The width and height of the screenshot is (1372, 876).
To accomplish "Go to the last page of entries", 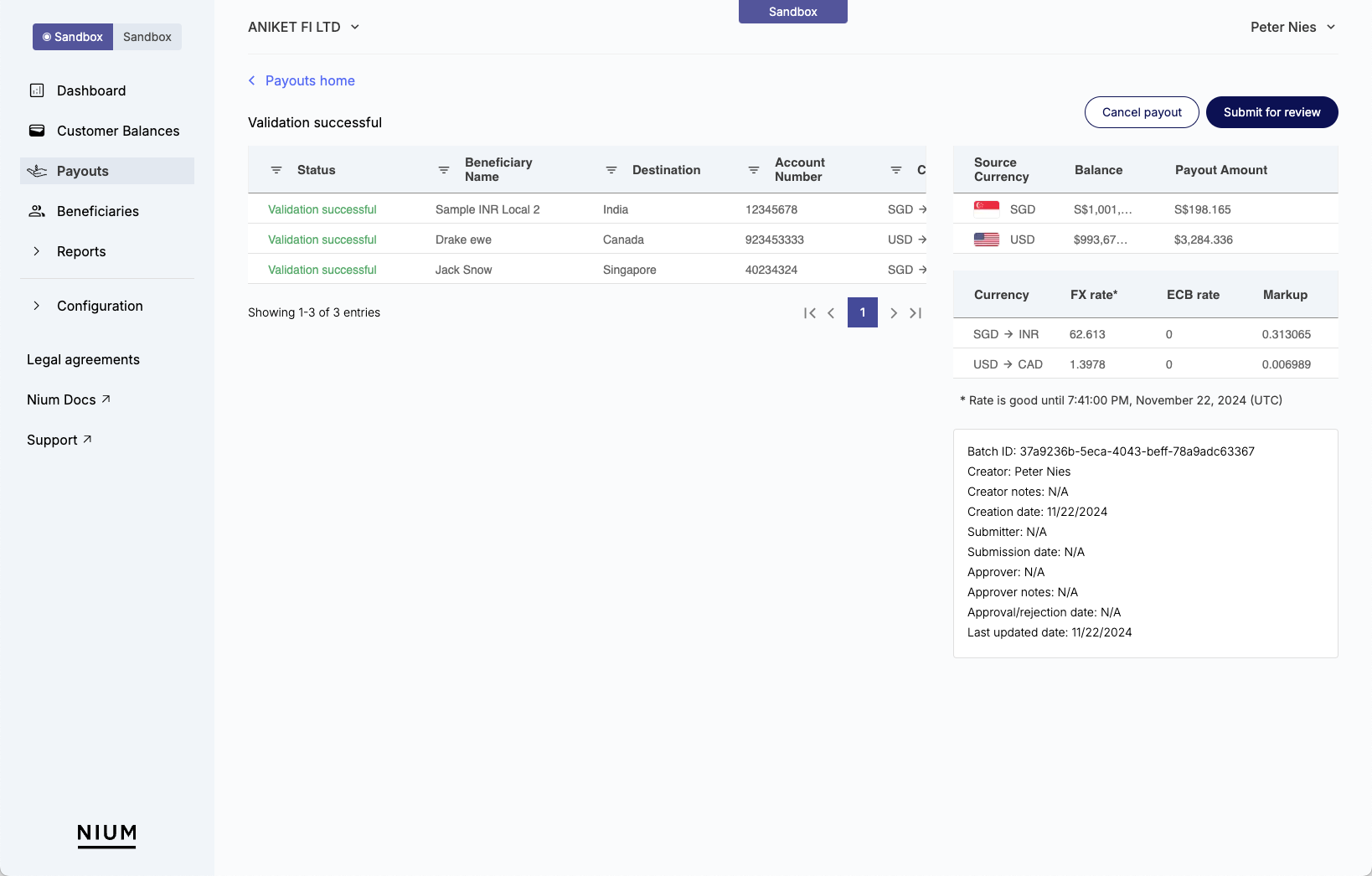I will 916,312.
